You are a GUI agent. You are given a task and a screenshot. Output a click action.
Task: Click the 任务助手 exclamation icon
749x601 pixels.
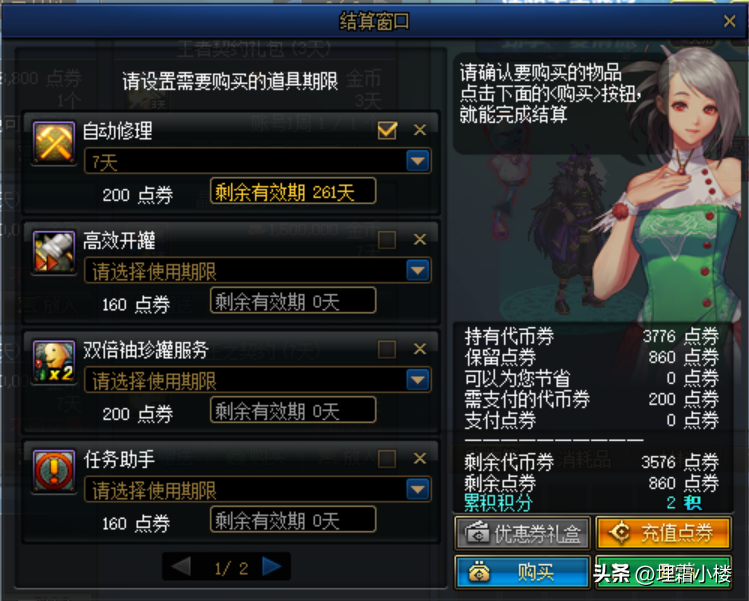(x=54, y=471)
